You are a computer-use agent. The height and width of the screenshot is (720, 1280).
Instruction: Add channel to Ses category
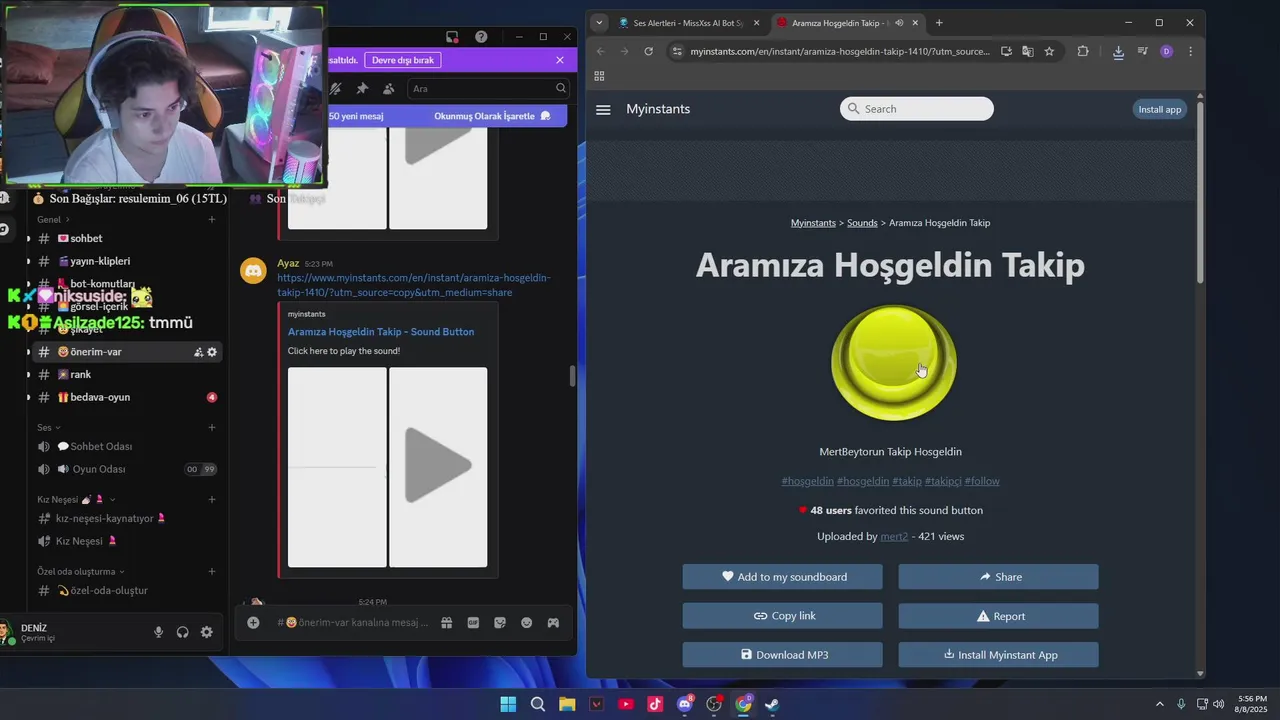[212, 427]
